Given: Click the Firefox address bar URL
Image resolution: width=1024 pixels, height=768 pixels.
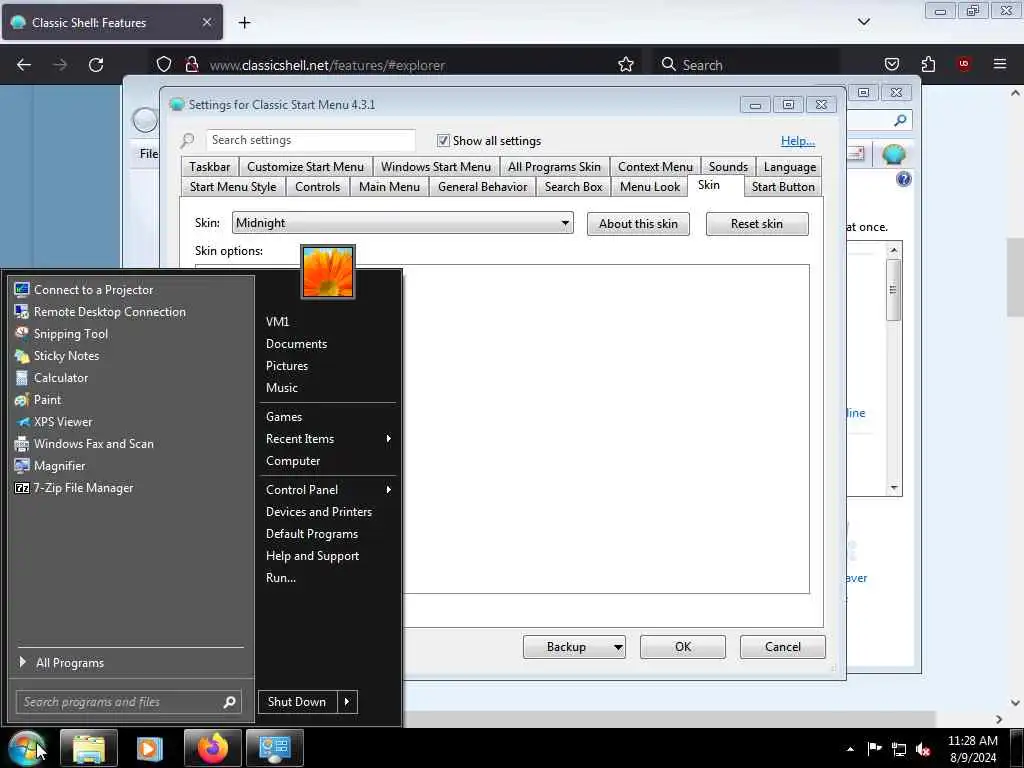Looking at the screenshot, I should click(x=327, y=65).
